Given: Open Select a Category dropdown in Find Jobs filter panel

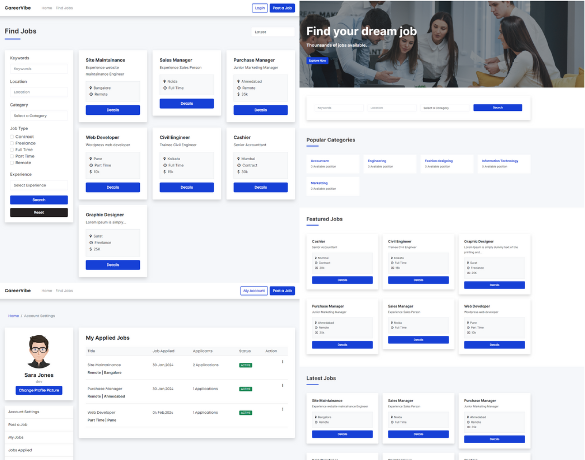Looking at the screenshot, I should [x=39, y=116].
